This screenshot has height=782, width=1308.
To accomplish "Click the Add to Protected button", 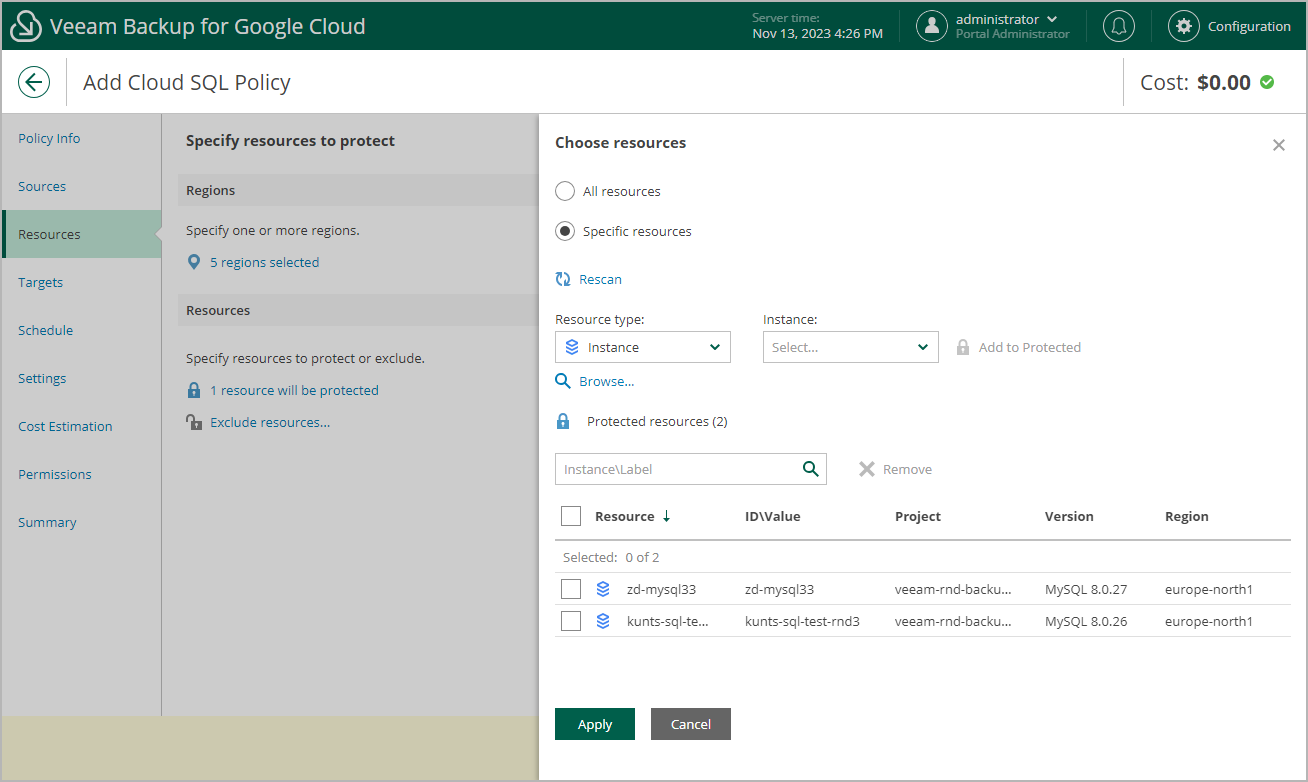I will [1019, 347].
